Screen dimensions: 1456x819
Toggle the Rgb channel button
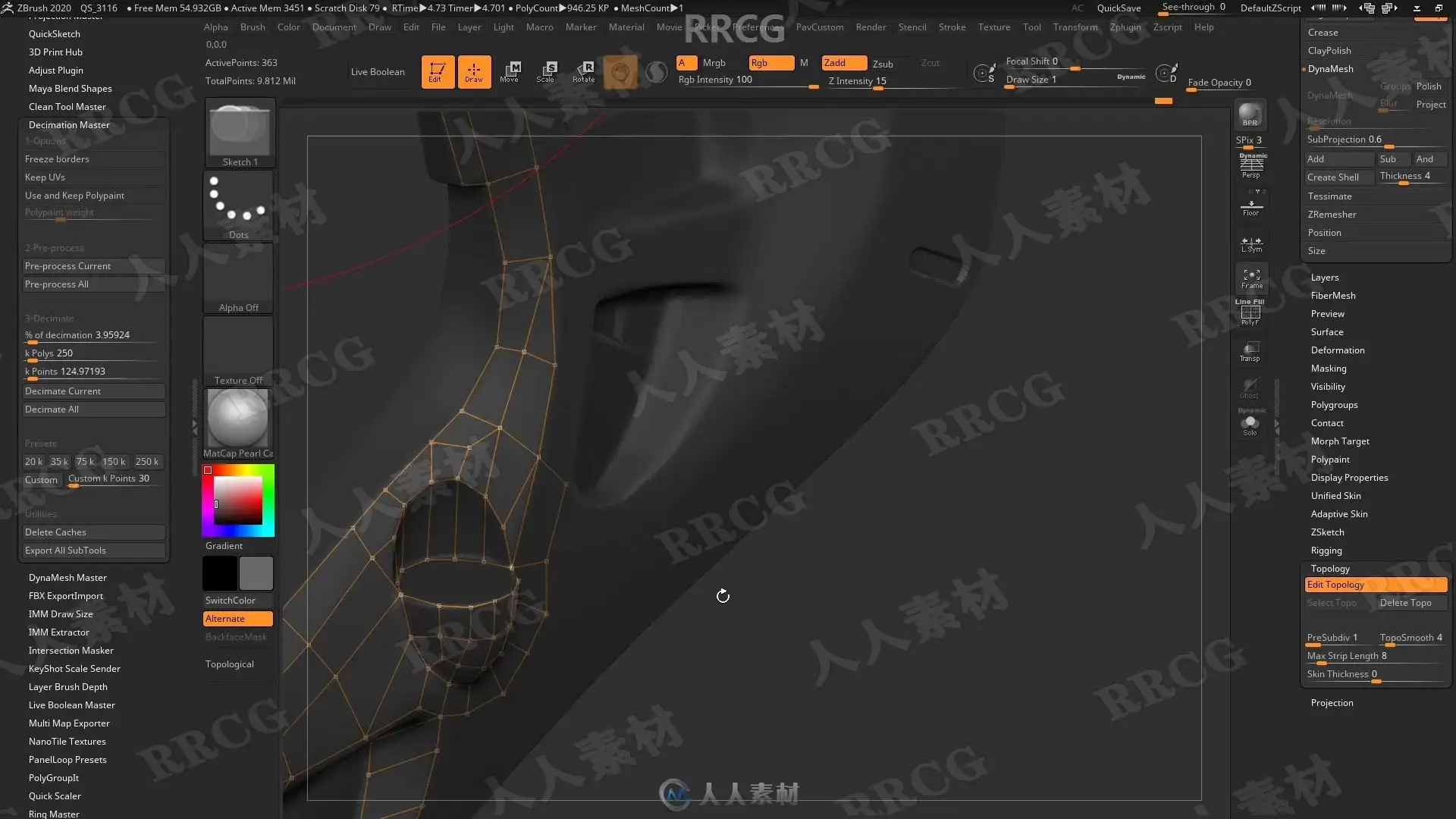click(x=770, y=63)
